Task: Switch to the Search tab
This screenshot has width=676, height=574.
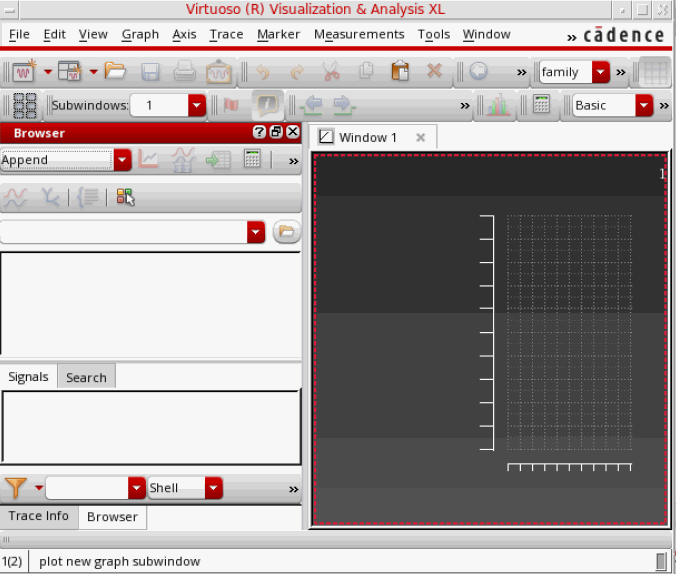Action: 86,377
